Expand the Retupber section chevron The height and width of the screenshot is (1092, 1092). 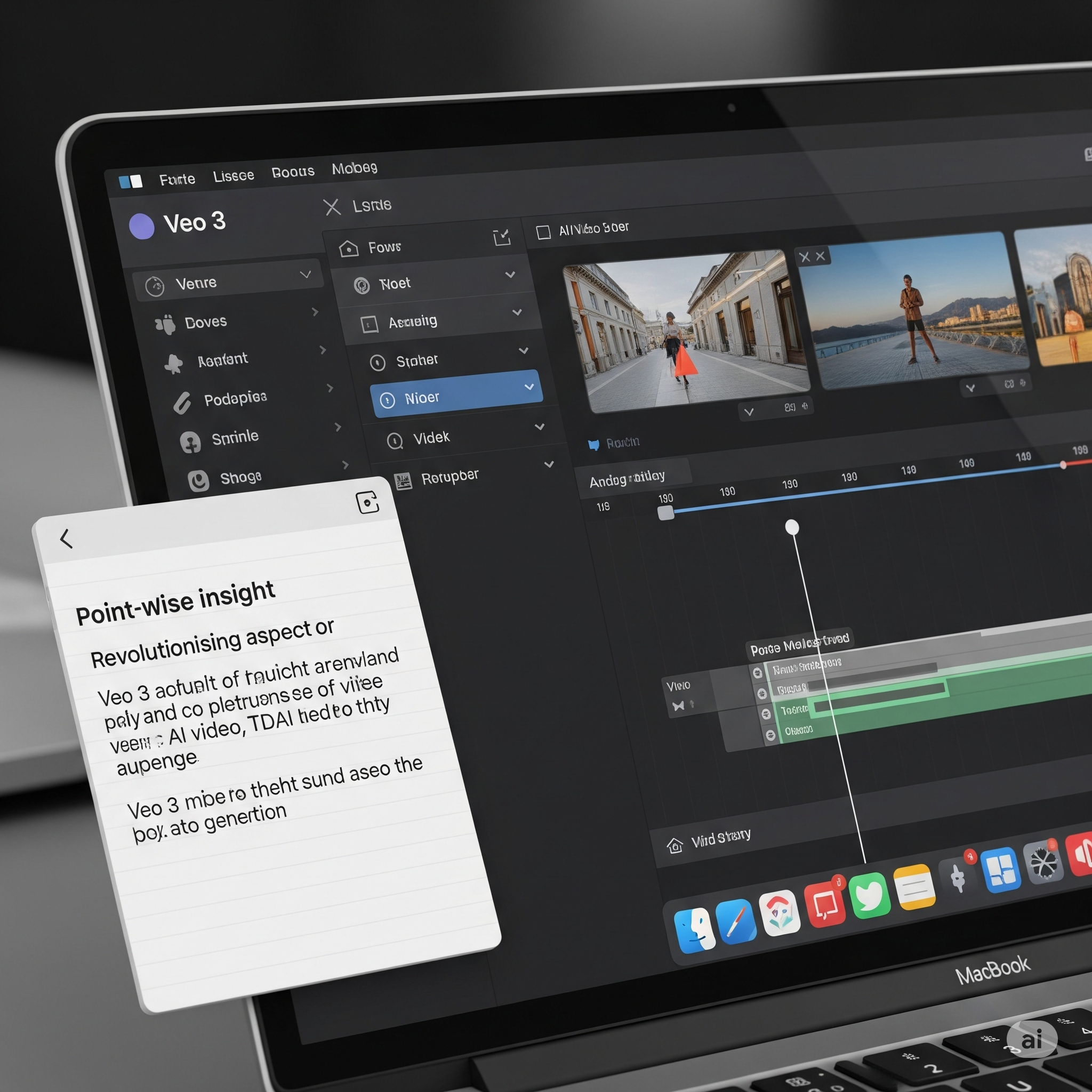pyautogui.click(x=549, y=464)
